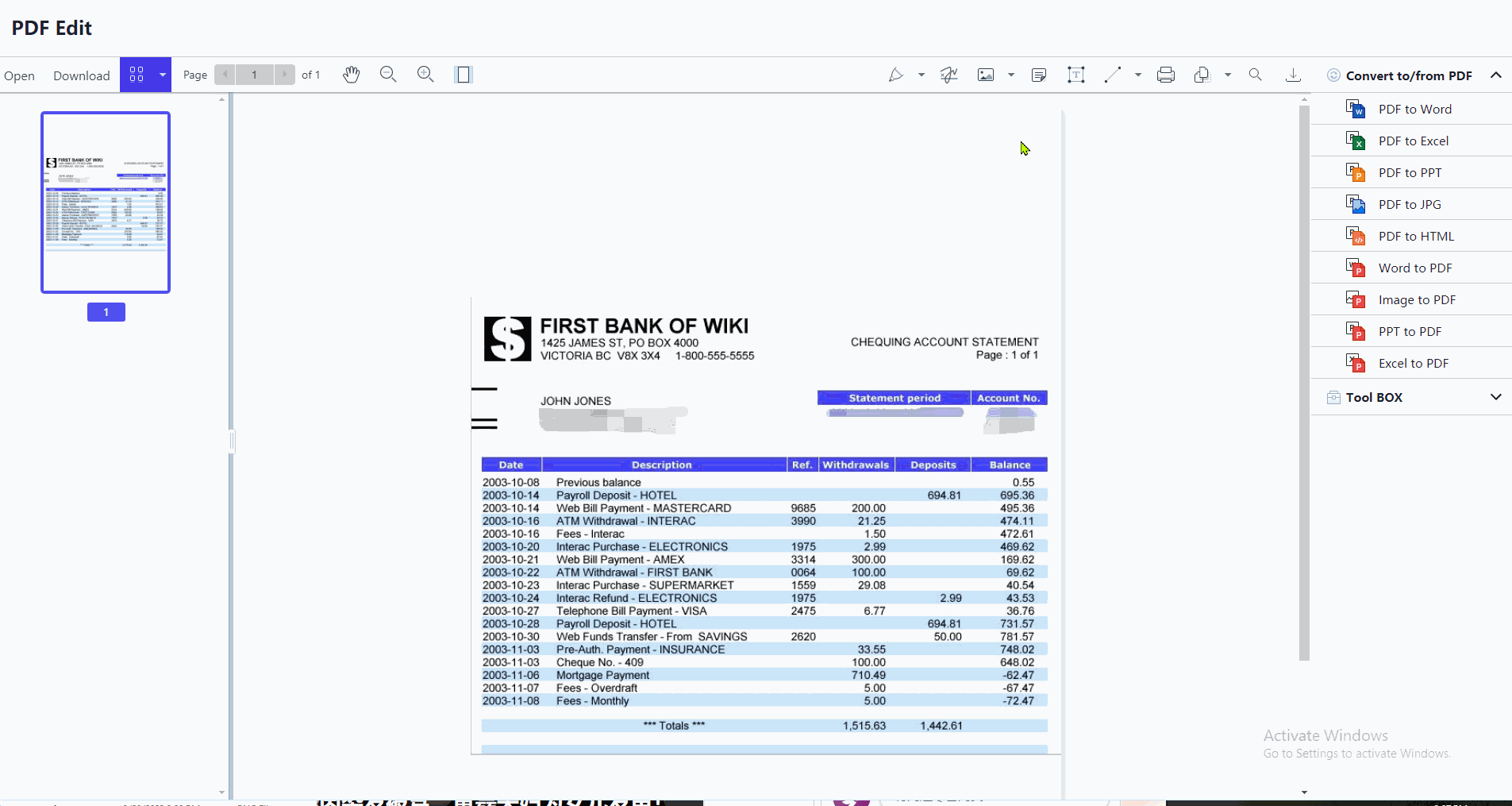Select the text box tool
The height and width of the screenshot is (806, 1512).
click(x=1076, y=75)
